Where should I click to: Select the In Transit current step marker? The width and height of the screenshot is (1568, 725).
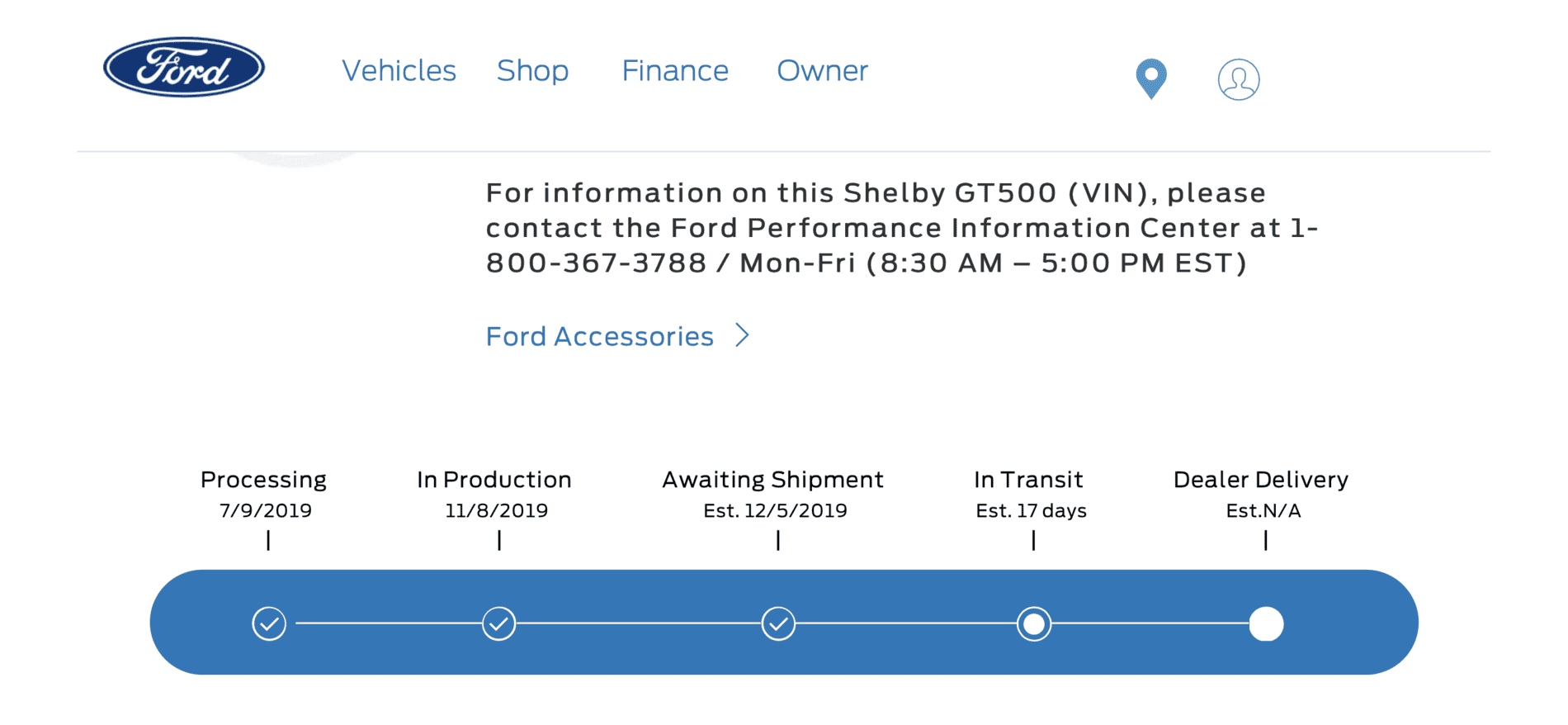[1034, 623]
